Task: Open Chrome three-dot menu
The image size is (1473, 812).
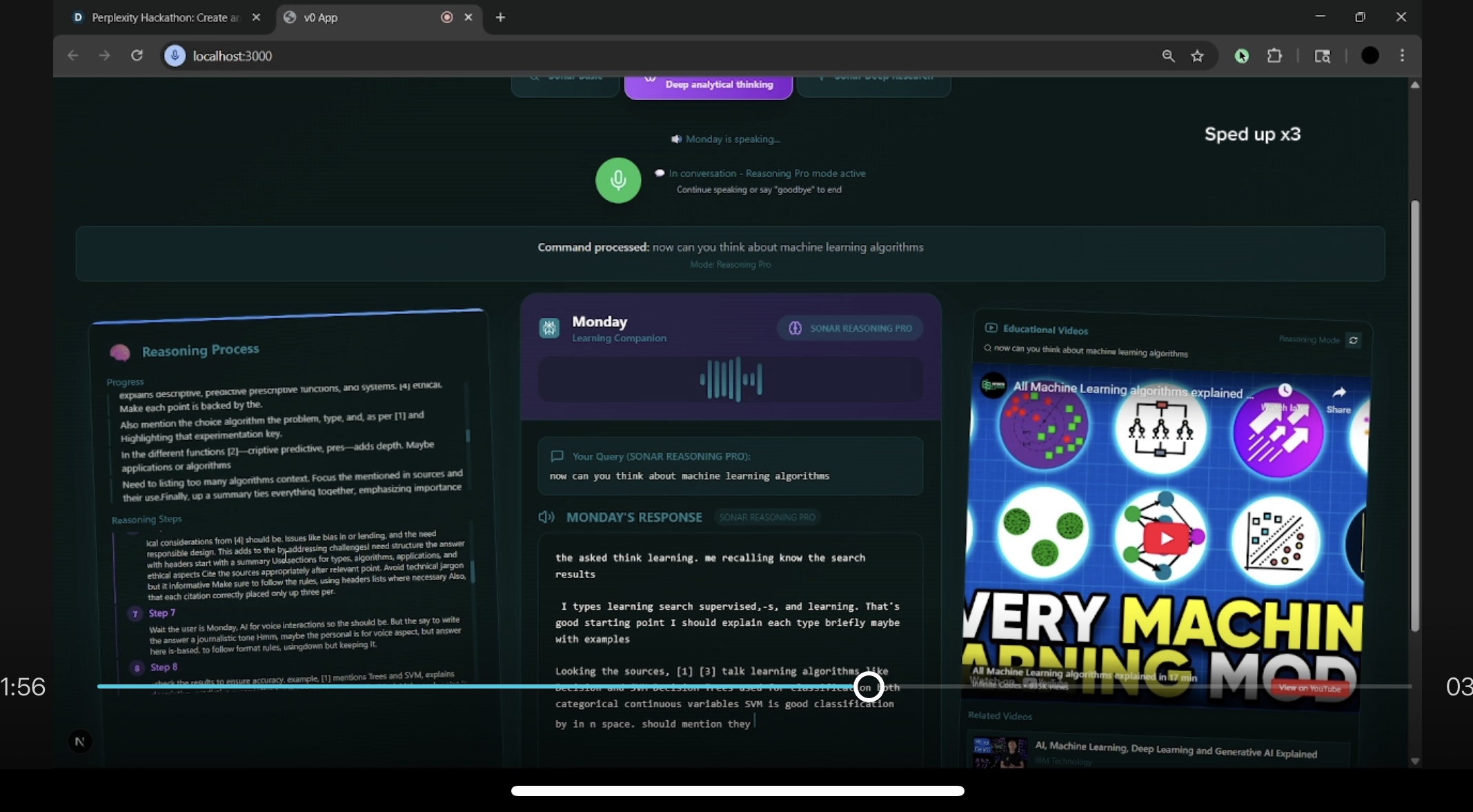Action: click(x=1402, y=56)
